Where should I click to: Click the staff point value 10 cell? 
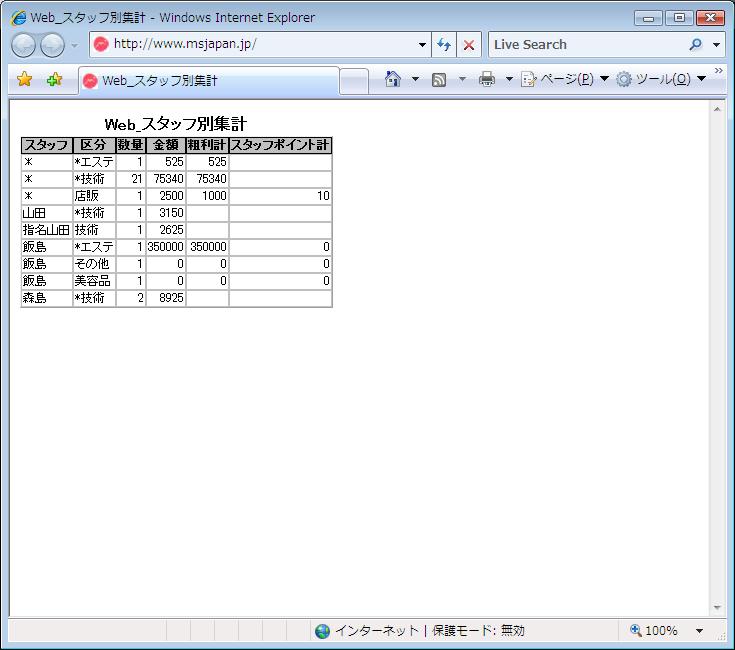(280, 195)
